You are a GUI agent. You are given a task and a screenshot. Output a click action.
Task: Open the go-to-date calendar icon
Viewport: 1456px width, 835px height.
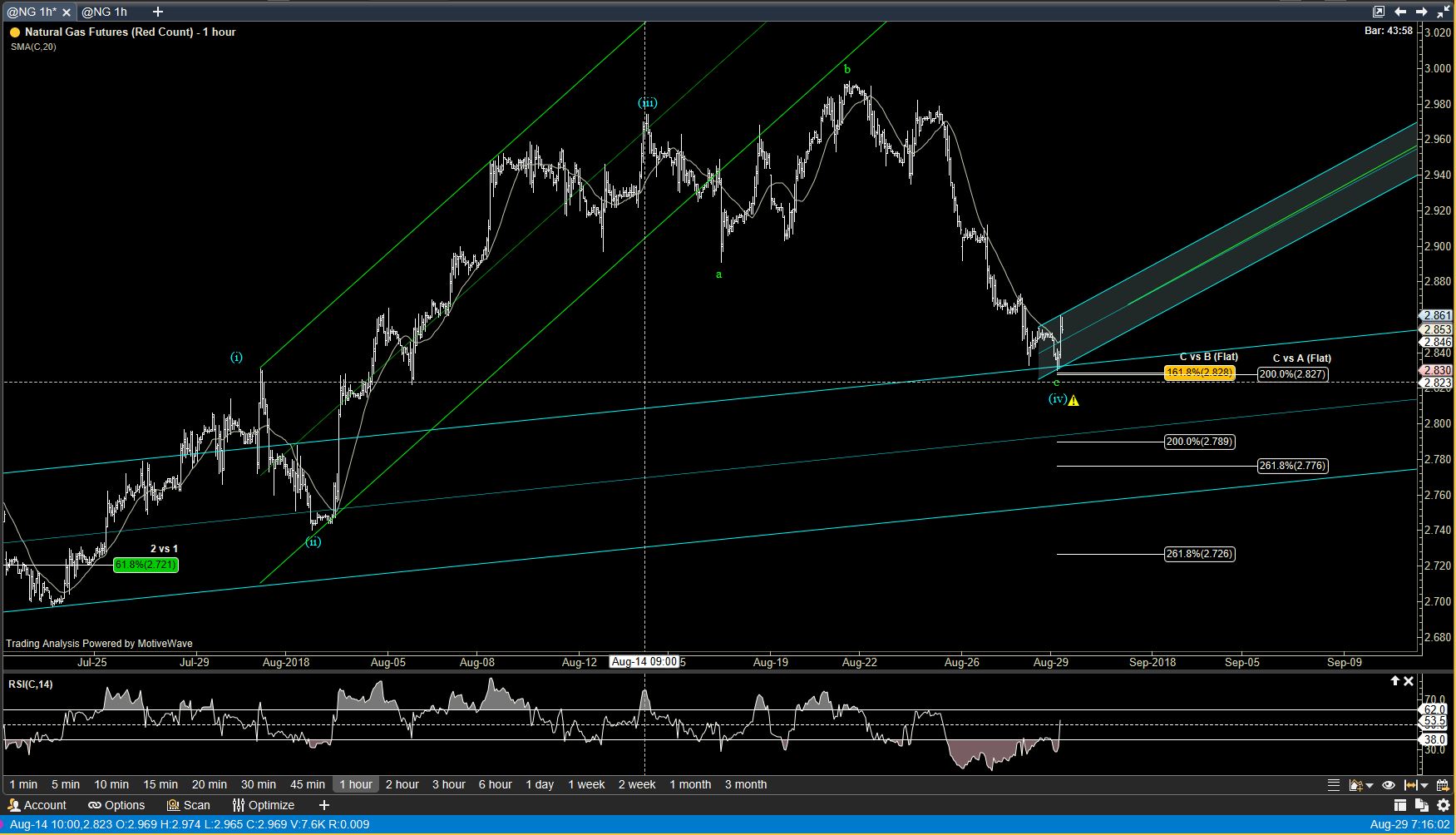[1443, 784]
